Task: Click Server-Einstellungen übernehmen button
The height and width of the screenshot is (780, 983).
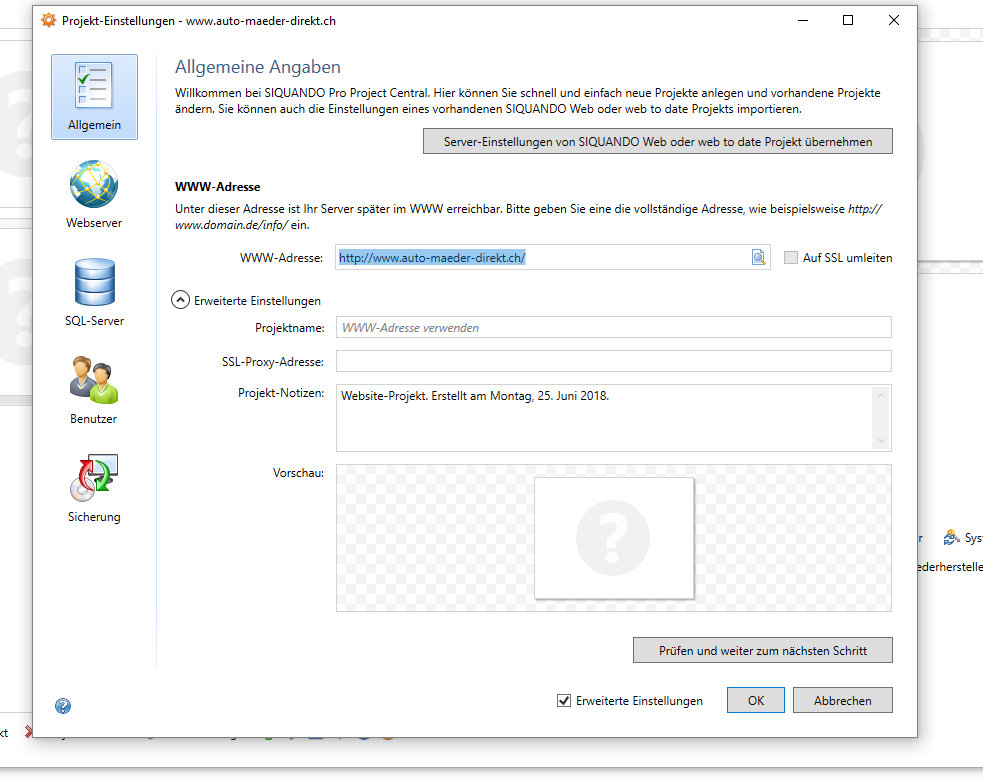Action: point(657,142)
